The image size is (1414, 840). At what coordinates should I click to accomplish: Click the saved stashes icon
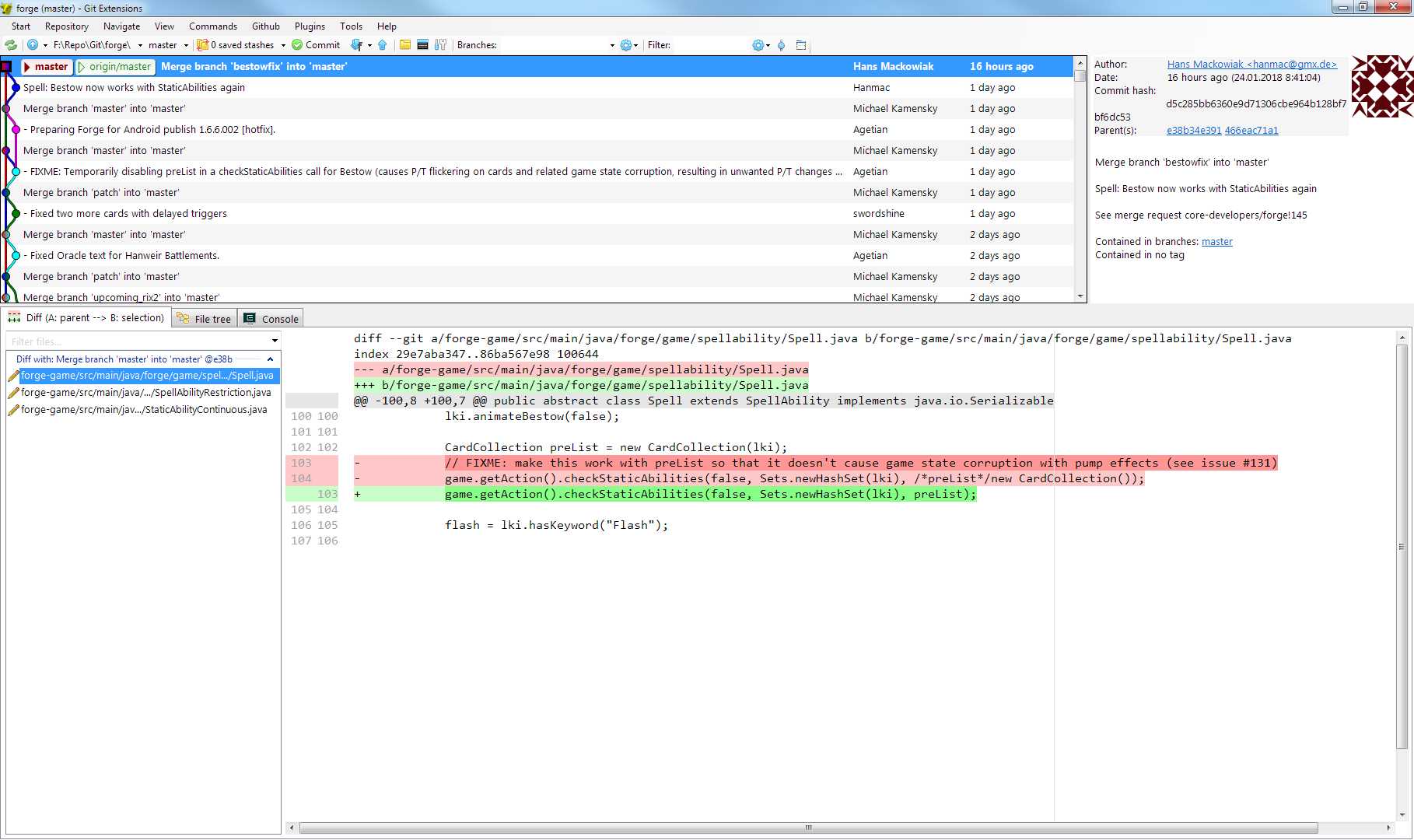pos(202,45)
